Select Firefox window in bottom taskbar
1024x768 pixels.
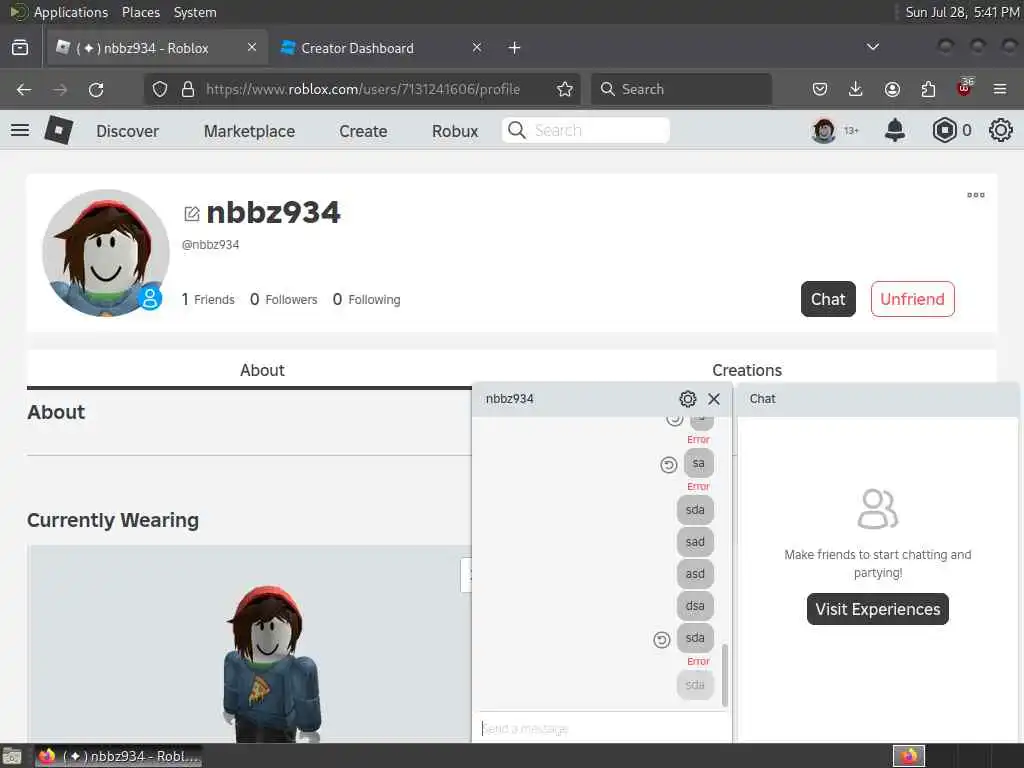point(118,756)
